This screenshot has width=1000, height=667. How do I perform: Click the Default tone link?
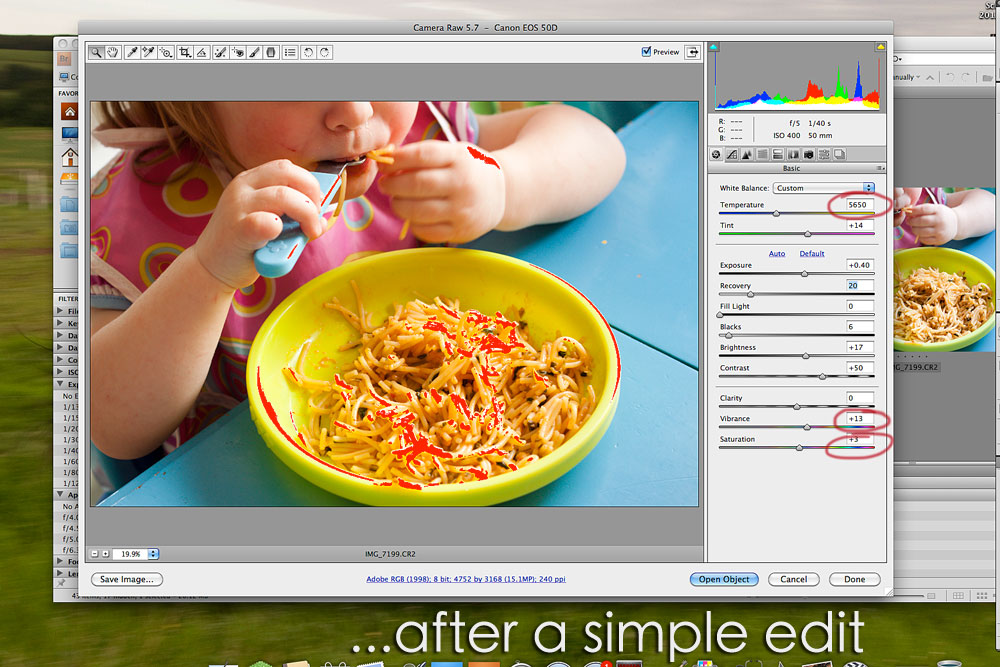click(x=812, y=254)
